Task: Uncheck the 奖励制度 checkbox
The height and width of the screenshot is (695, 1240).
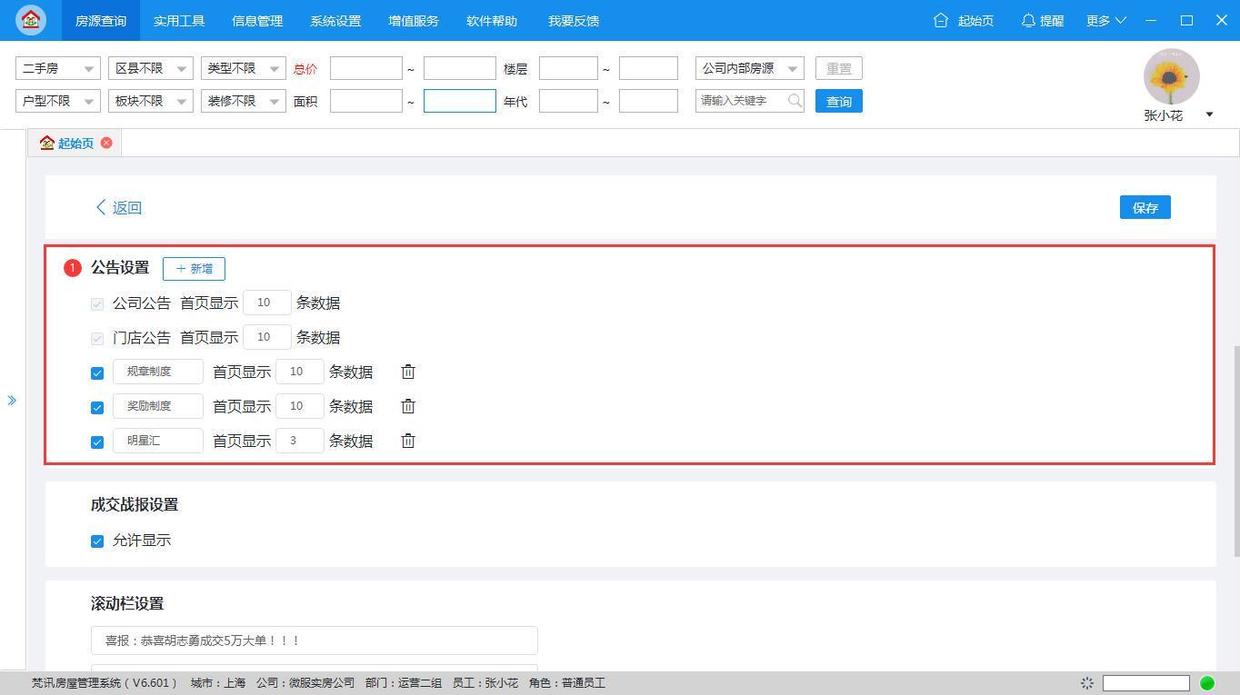Action: coord(97,406)
